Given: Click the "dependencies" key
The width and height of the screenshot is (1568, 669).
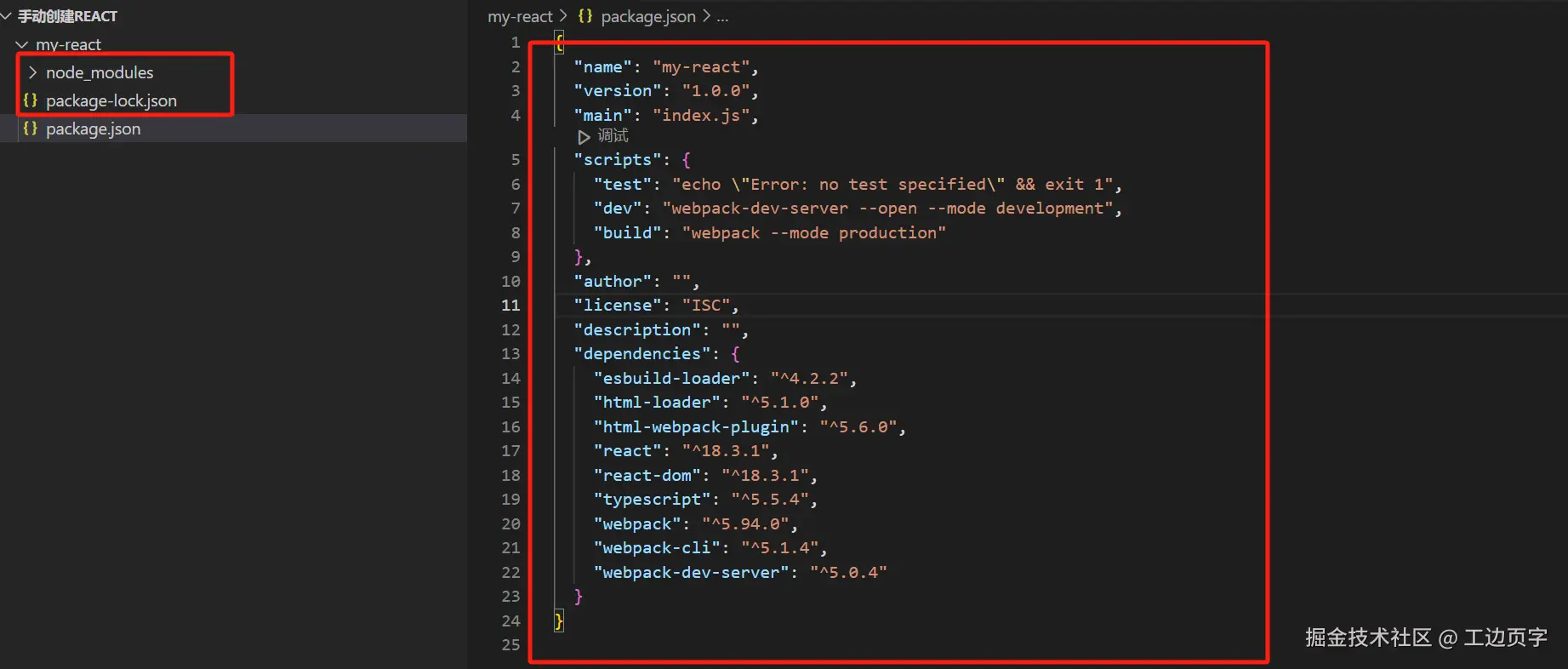Looking at the screenshot, I should click(642, 354).
